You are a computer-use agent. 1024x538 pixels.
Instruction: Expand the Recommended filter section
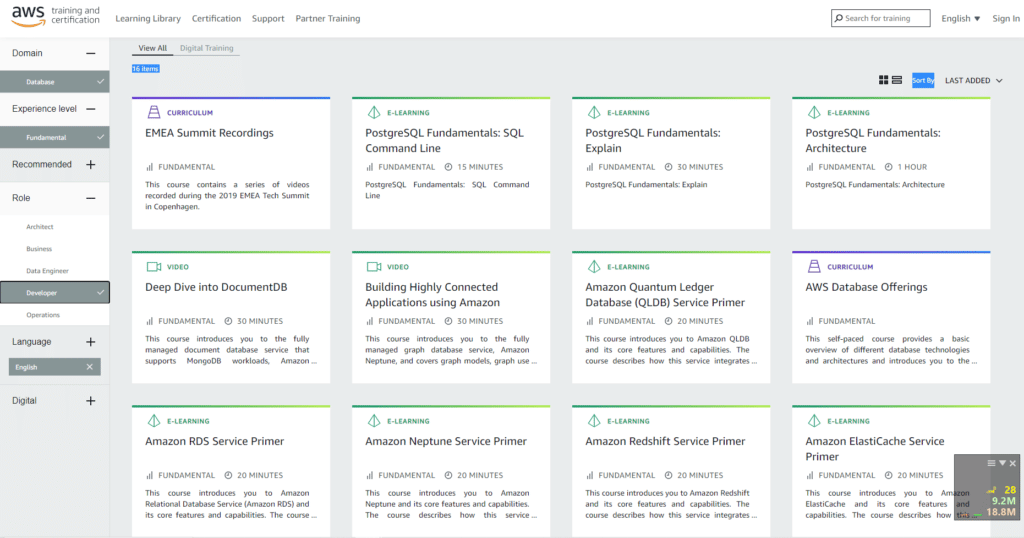[90, 164]
